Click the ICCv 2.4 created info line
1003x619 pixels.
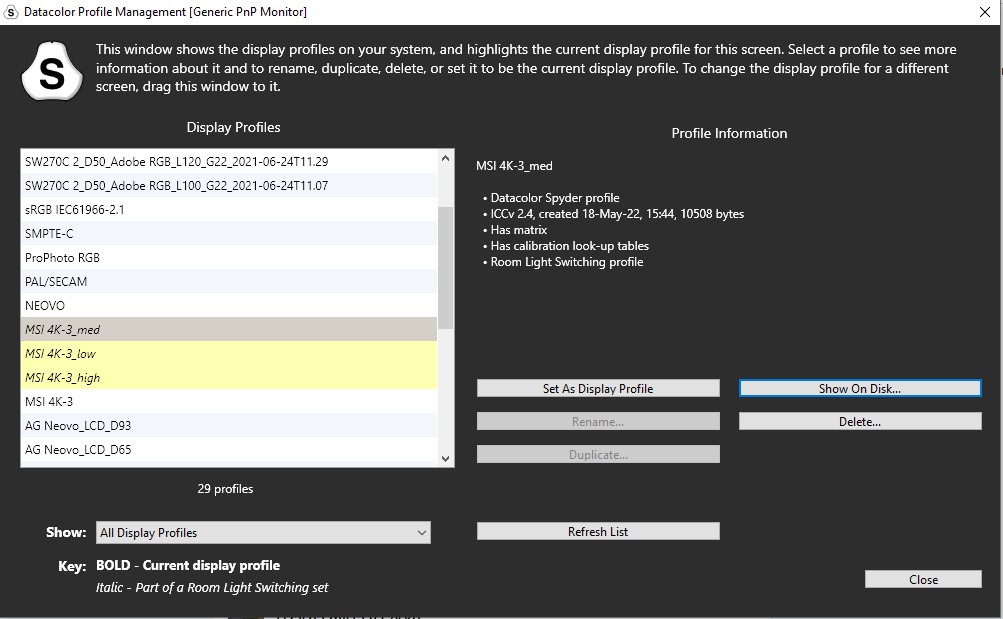[613, 214]
